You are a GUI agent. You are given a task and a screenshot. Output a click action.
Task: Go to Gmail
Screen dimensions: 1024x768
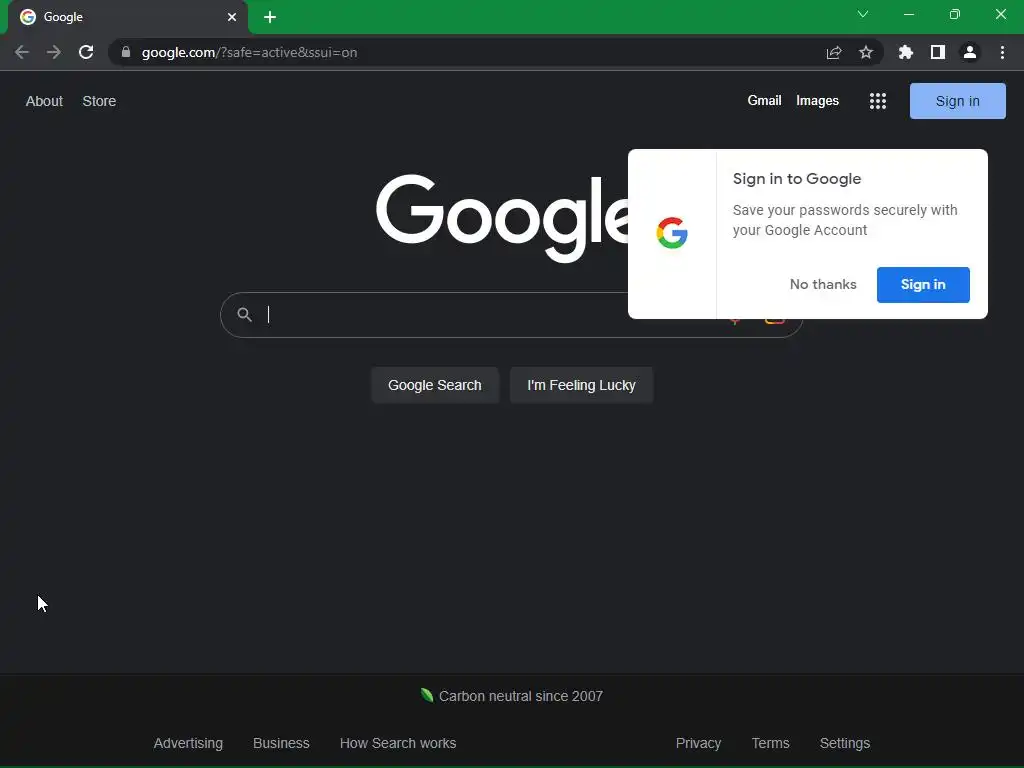point(764,101)
